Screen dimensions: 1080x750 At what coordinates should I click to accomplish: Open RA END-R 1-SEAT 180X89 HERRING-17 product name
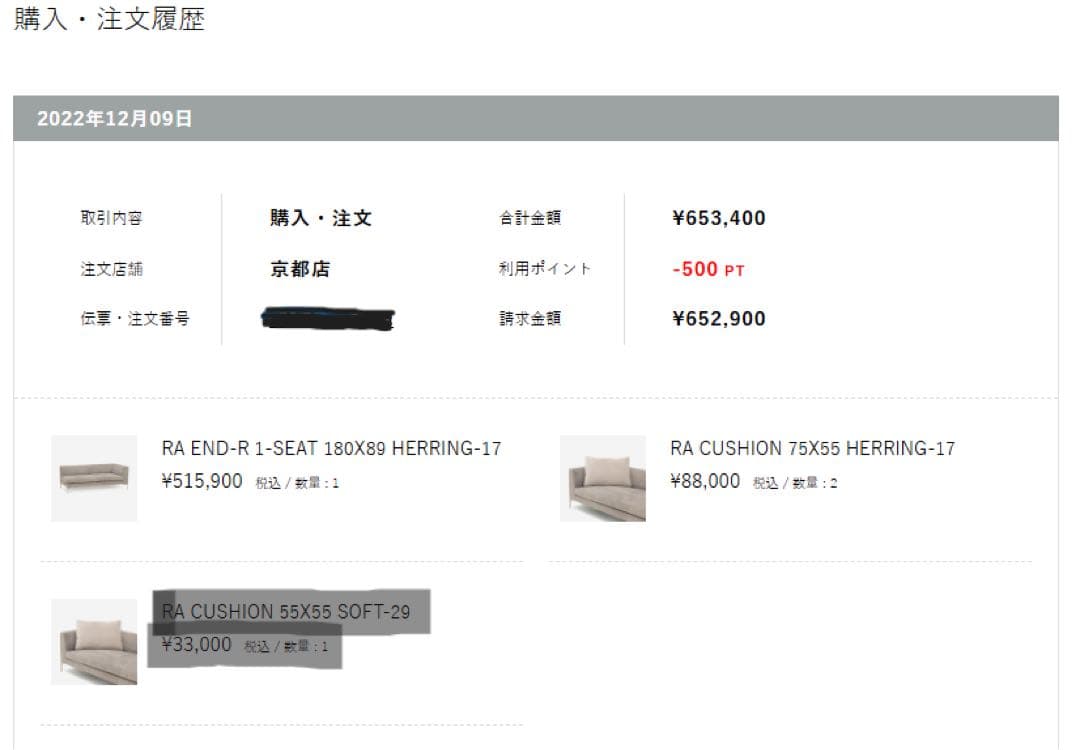(331, 449)
